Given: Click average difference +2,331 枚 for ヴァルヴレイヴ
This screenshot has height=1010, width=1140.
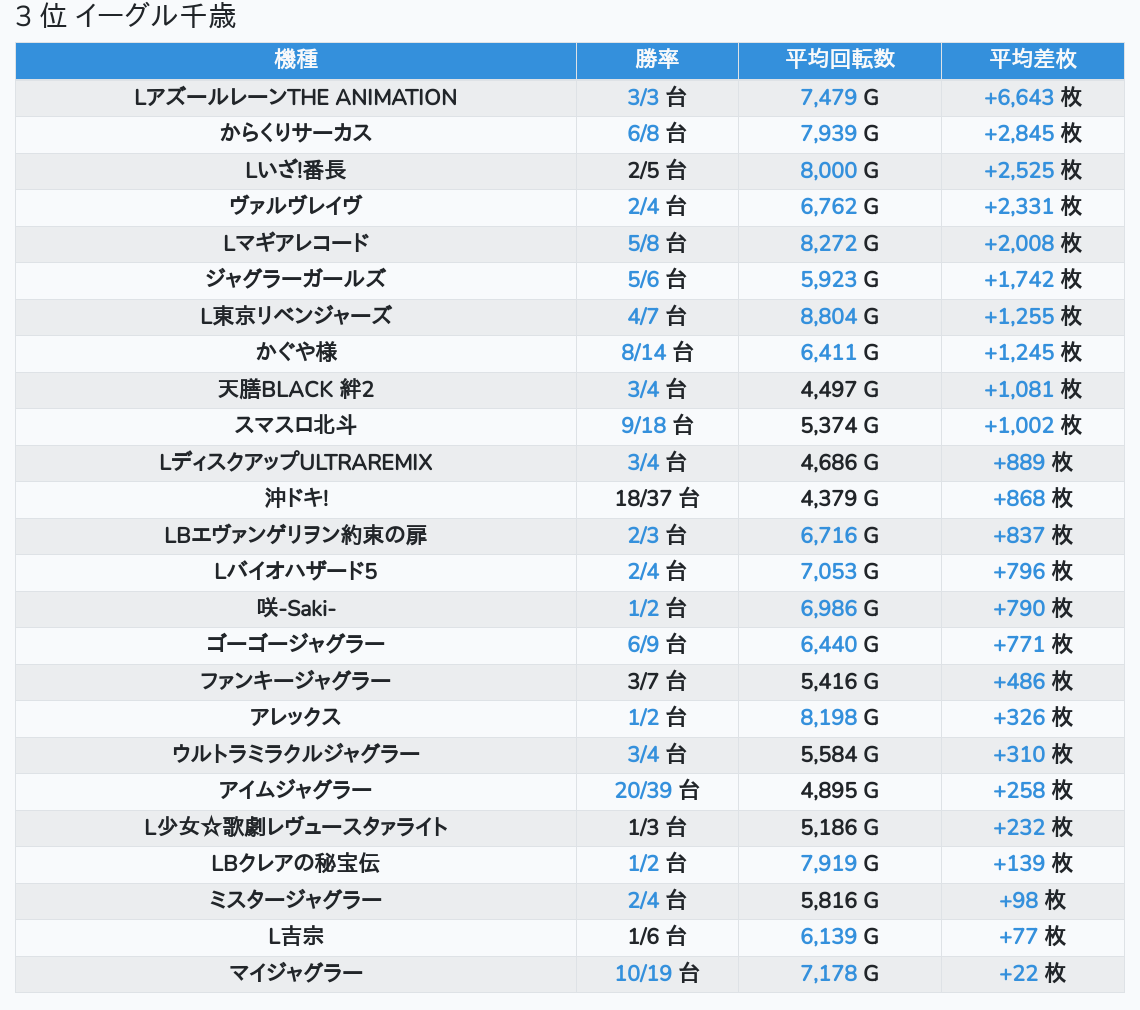Looking at the screenshot, I should click(x=1032, y=207).
